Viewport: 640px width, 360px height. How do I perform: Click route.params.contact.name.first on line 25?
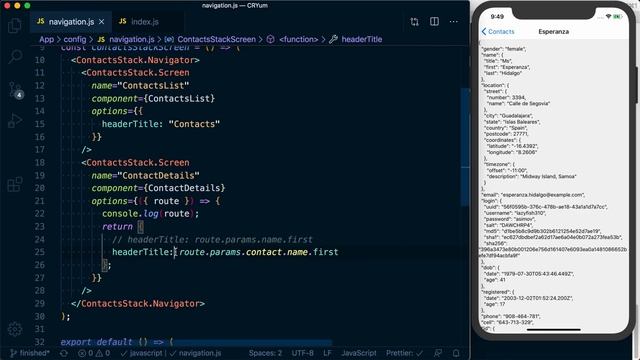[258, 252]
